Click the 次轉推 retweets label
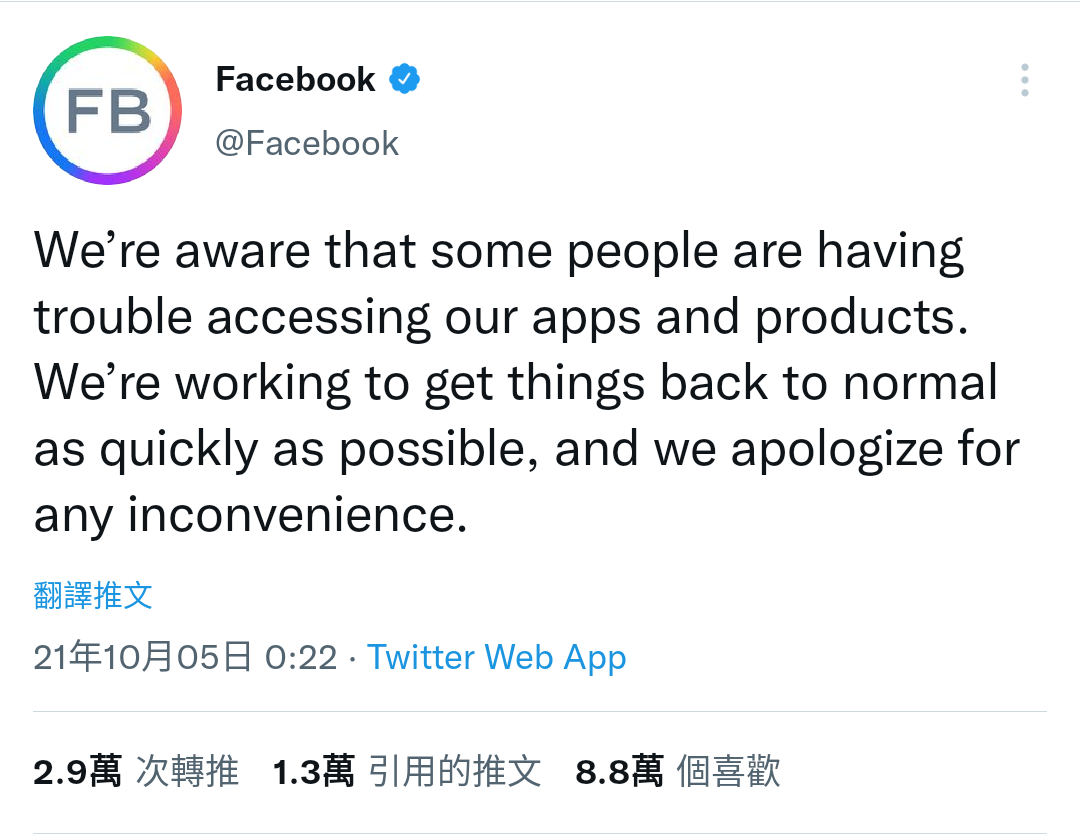 click(187, 771)
